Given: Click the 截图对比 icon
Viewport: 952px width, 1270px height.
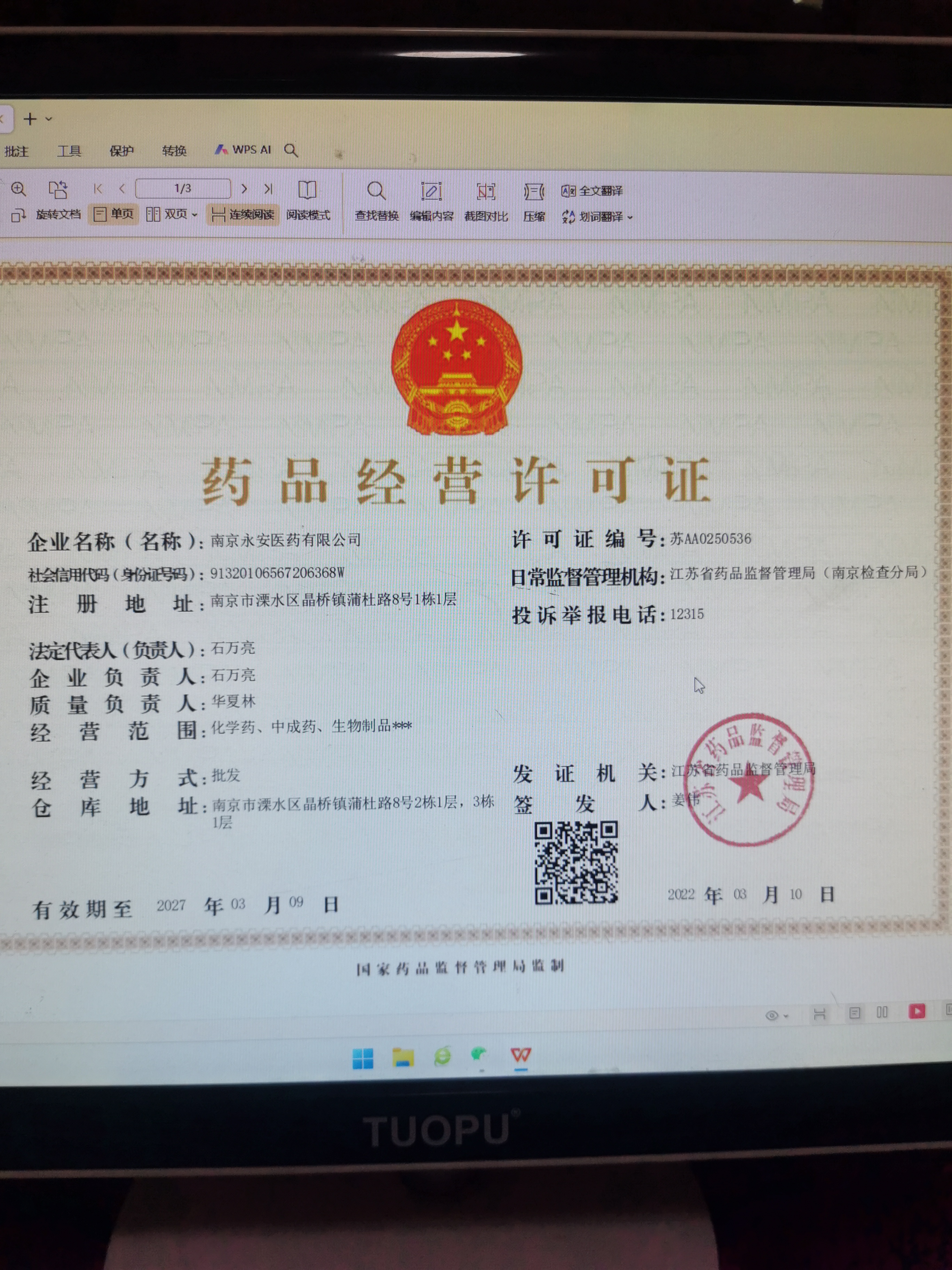Looking at the screenshot, I should click(486, 191).
